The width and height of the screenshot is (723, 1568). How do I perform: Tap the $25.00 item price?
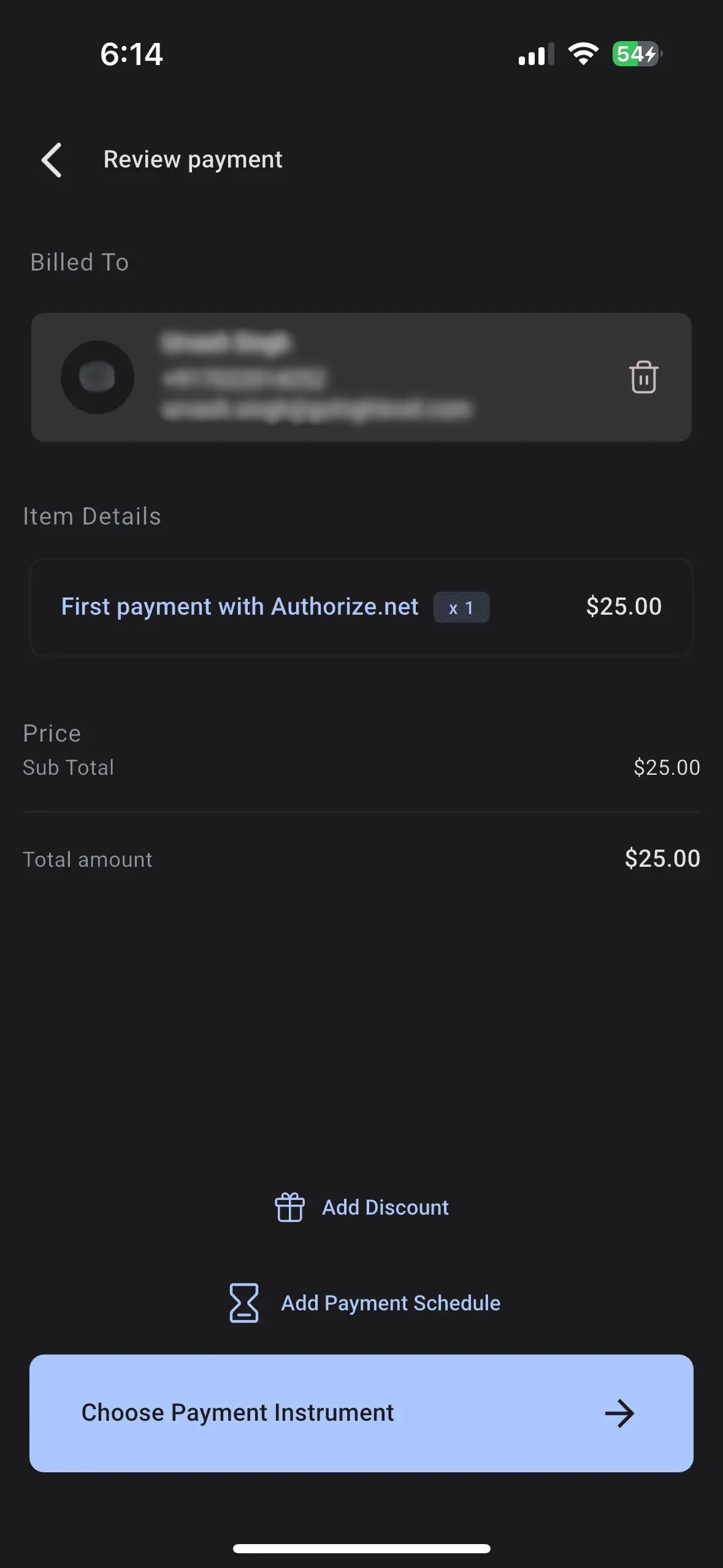[624, 606]
